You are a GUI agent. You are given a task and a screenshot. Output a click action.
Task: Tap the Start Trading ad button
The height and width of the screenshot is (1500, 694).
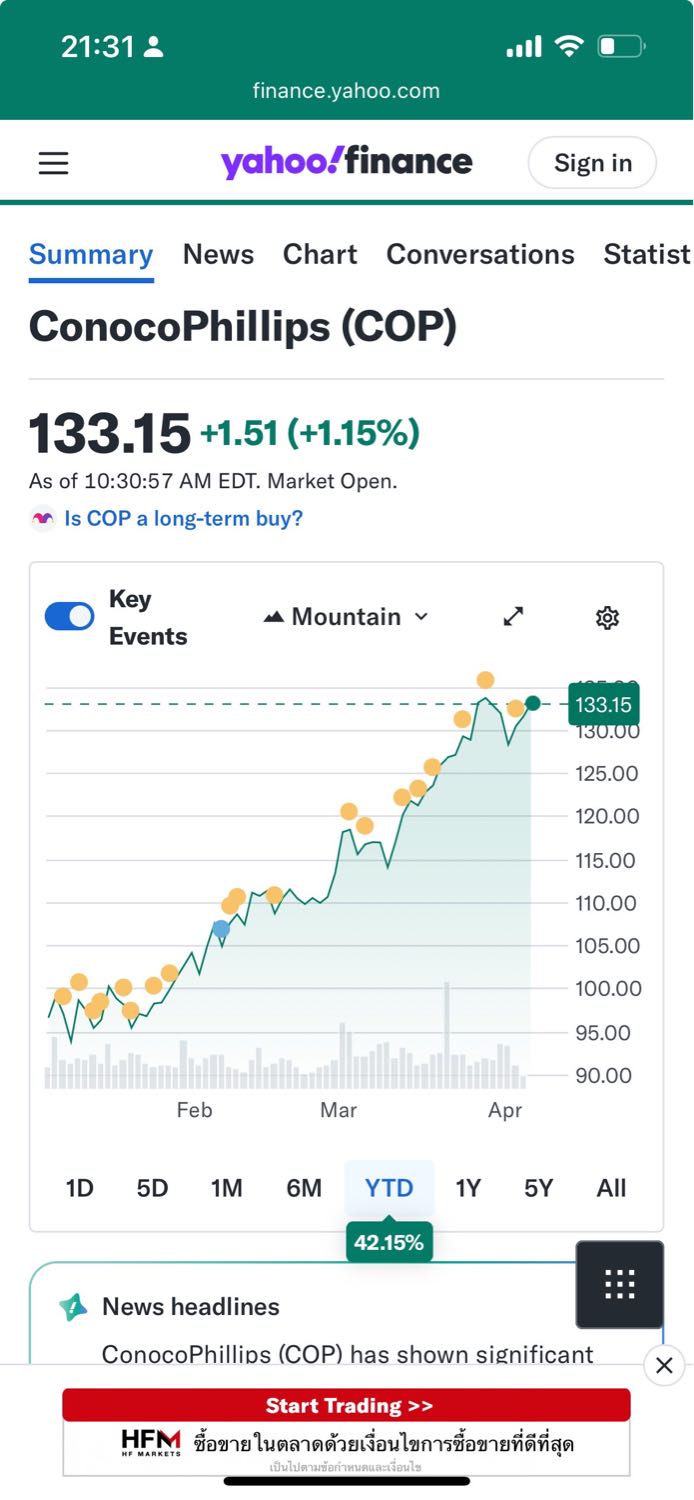pos(346,1405)
